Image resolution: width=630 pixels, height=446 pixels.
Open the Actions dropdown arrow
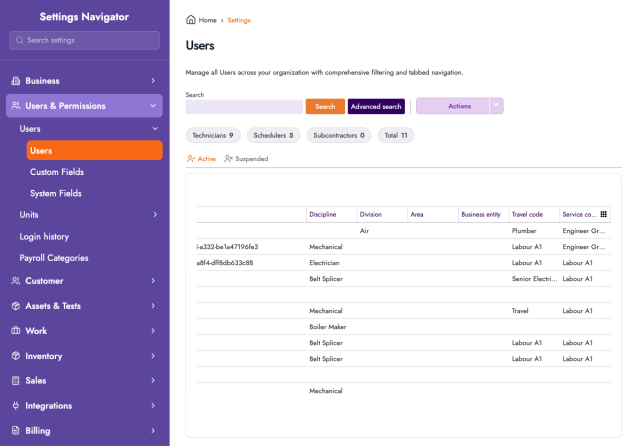point(497,106)
